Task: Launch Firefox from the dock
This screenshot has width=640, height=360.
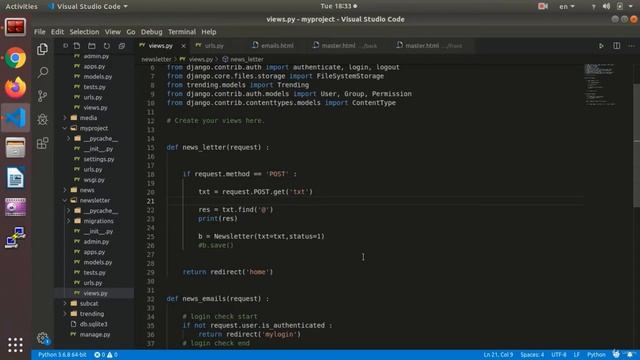Action: coord(16,87)
